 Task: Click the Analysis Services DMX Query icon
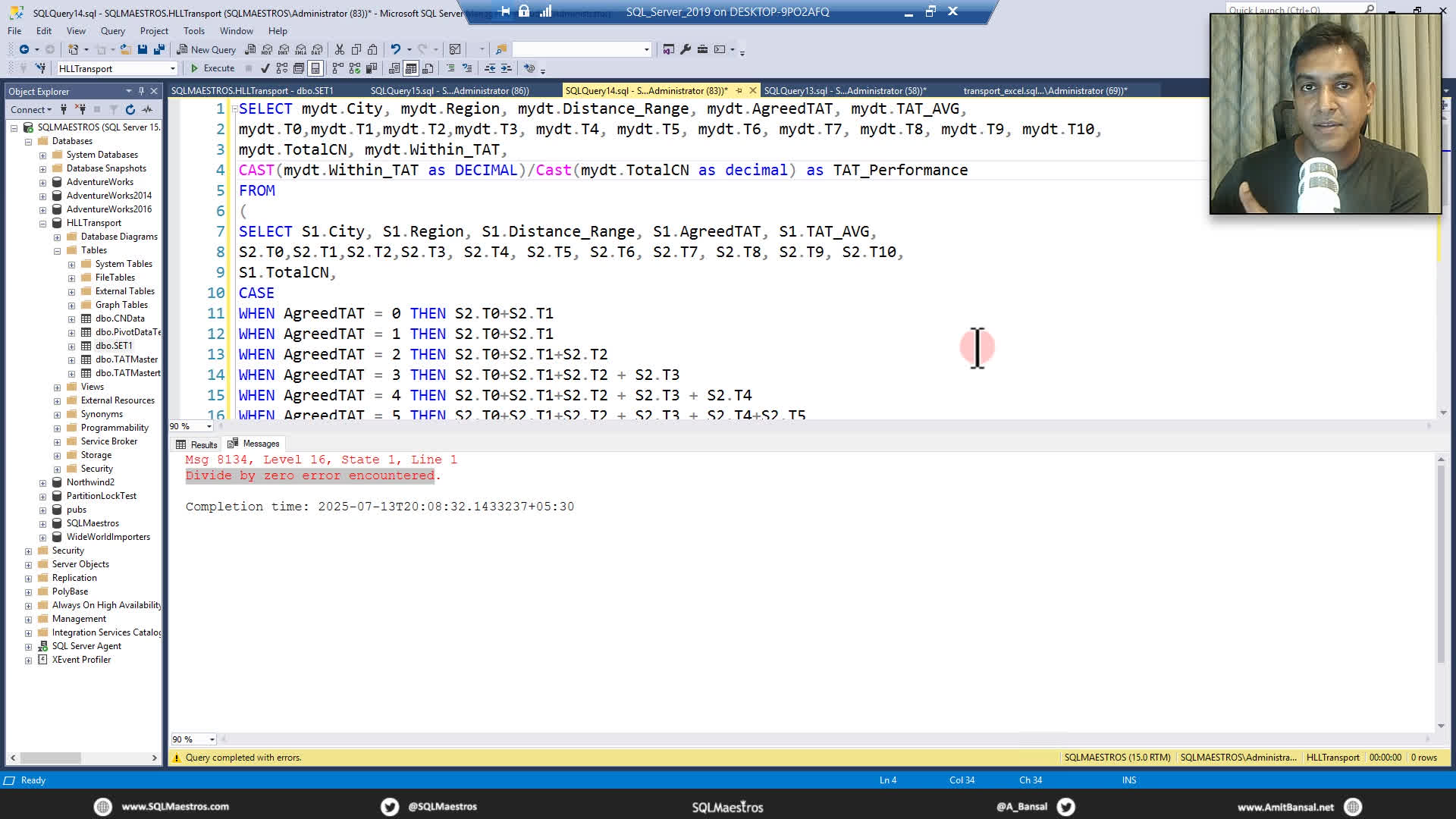tap(284, 49)
